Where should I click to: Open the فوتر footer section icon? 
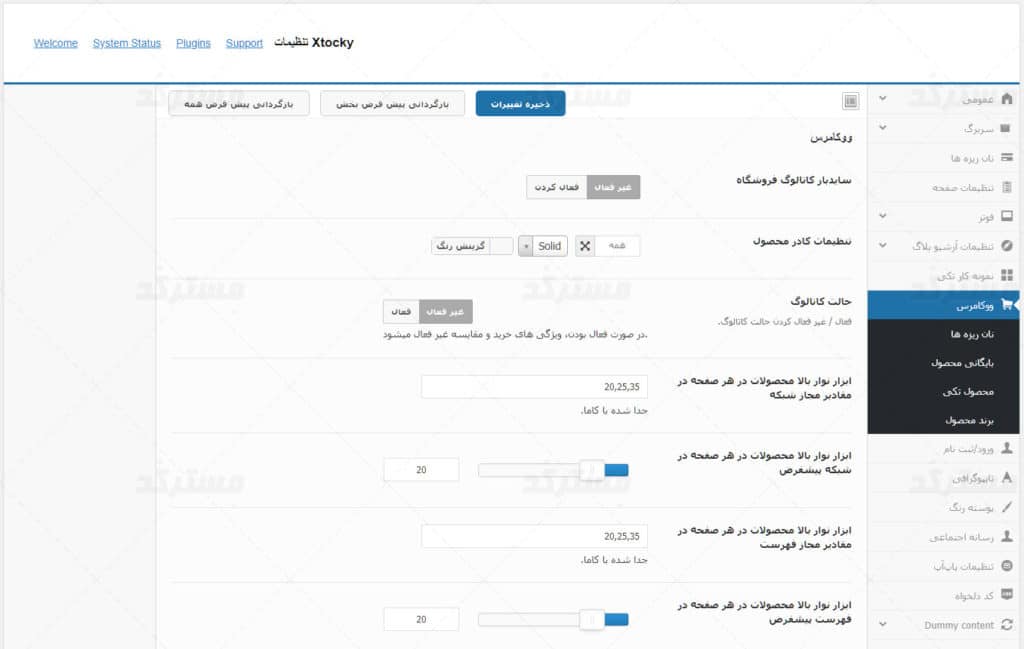click(1006, 216)
